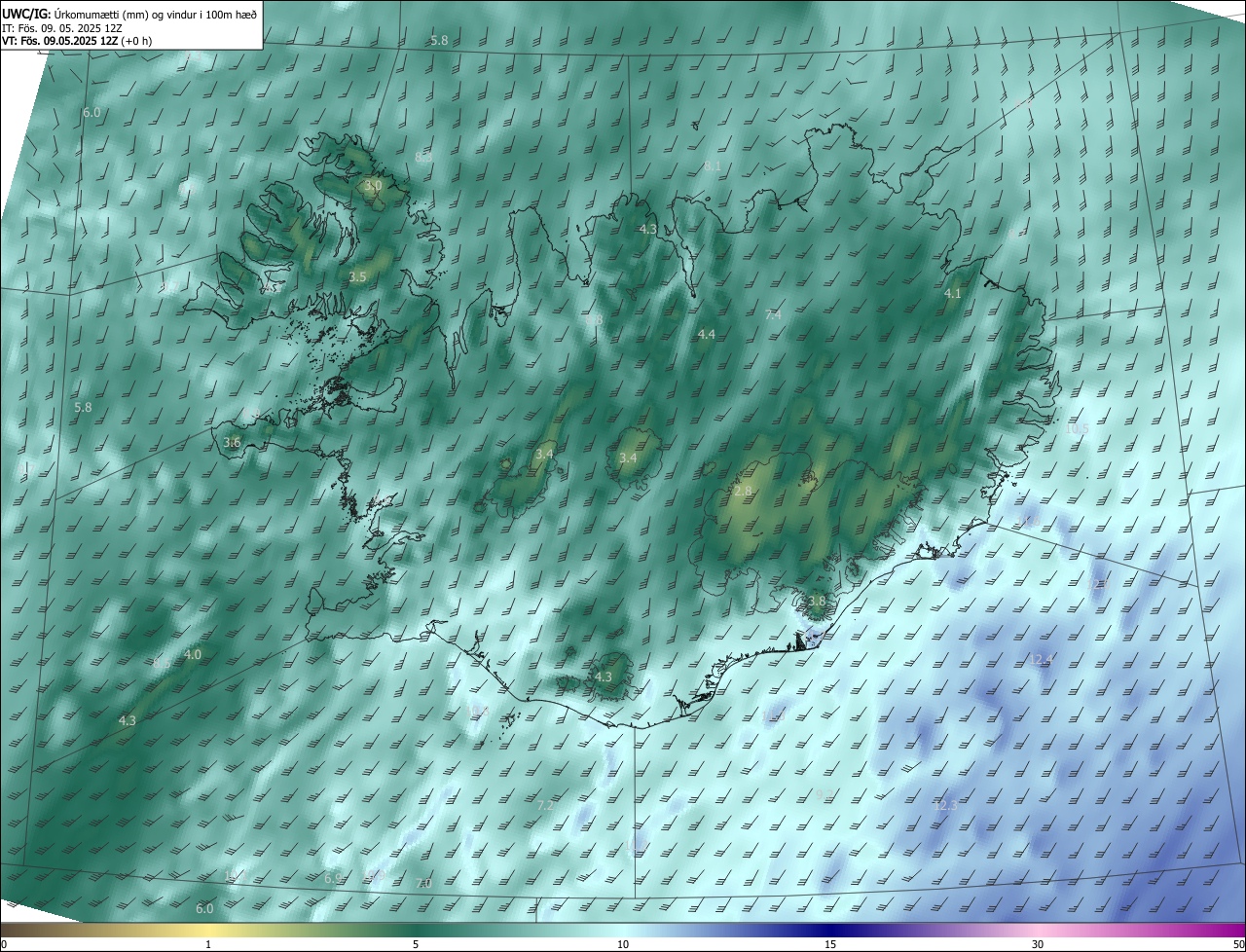Click the 6.9 value near the bottom

pyautogui.click(x=333, y=878)
